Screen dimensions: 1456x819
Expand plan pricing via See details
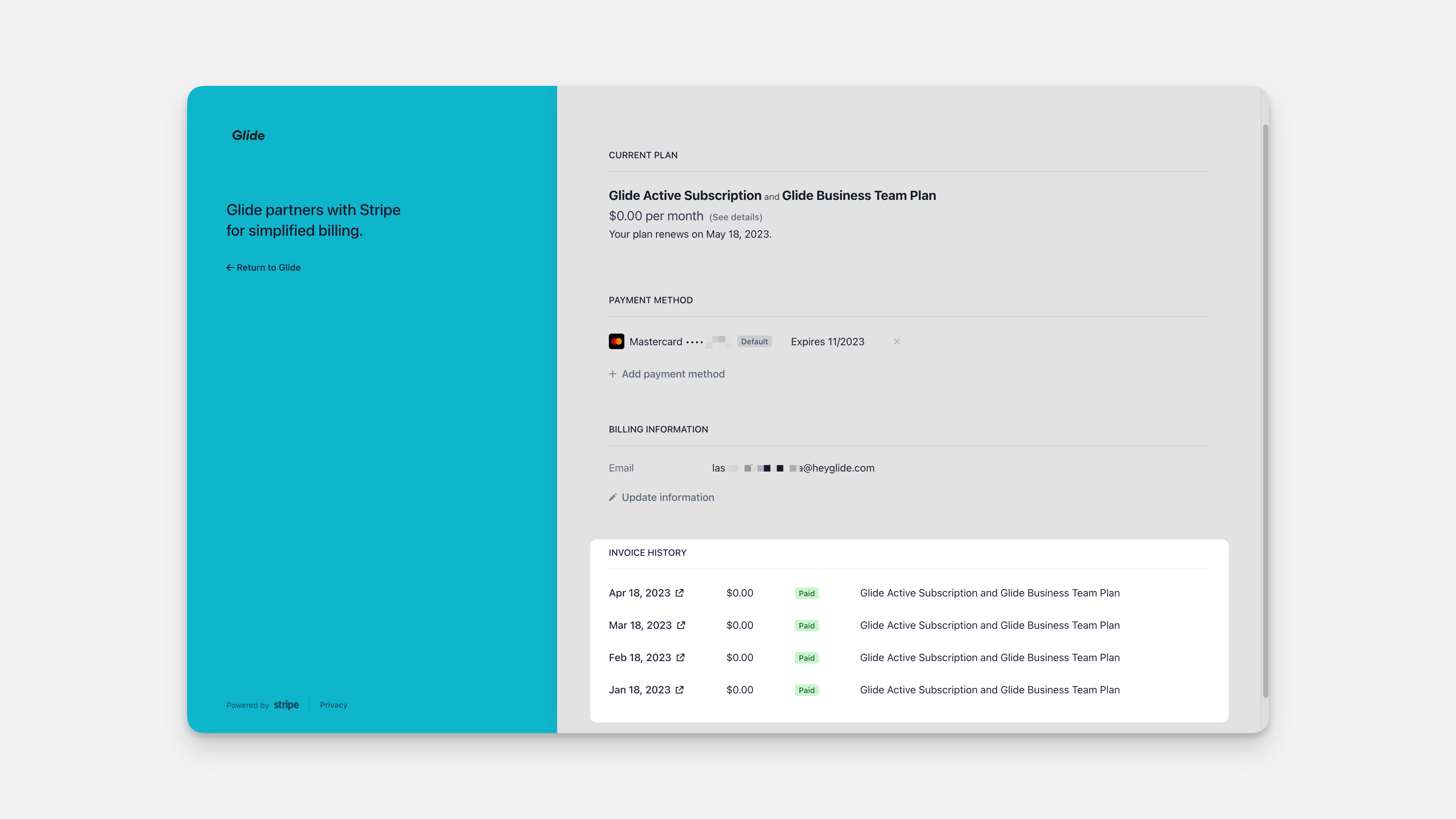pyautogui.click(x=736, y=216)
